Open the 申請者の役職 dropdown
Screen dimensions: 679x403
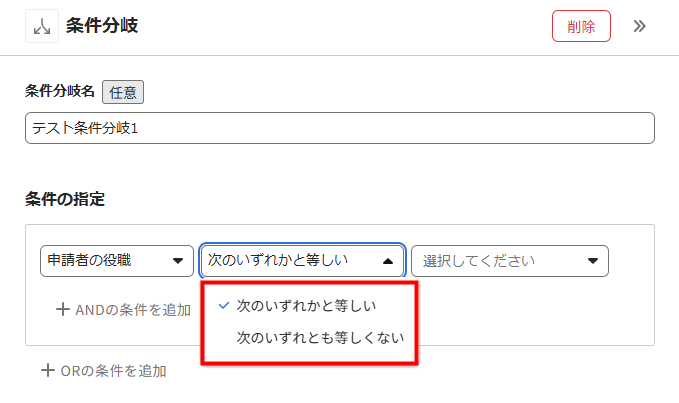[x=117, y=261]
